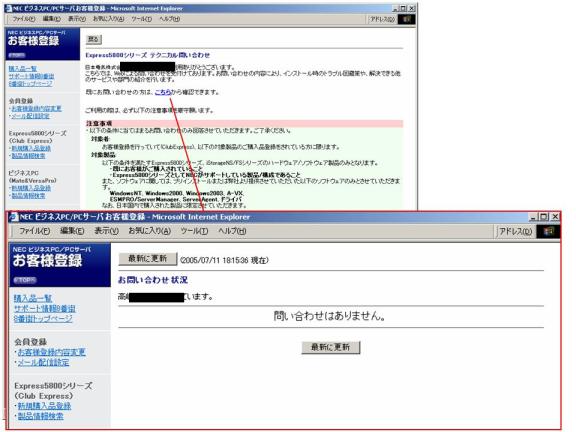
Task: Click アドレス(D) toolbar label in the front window
Action: tap(515, 231)
